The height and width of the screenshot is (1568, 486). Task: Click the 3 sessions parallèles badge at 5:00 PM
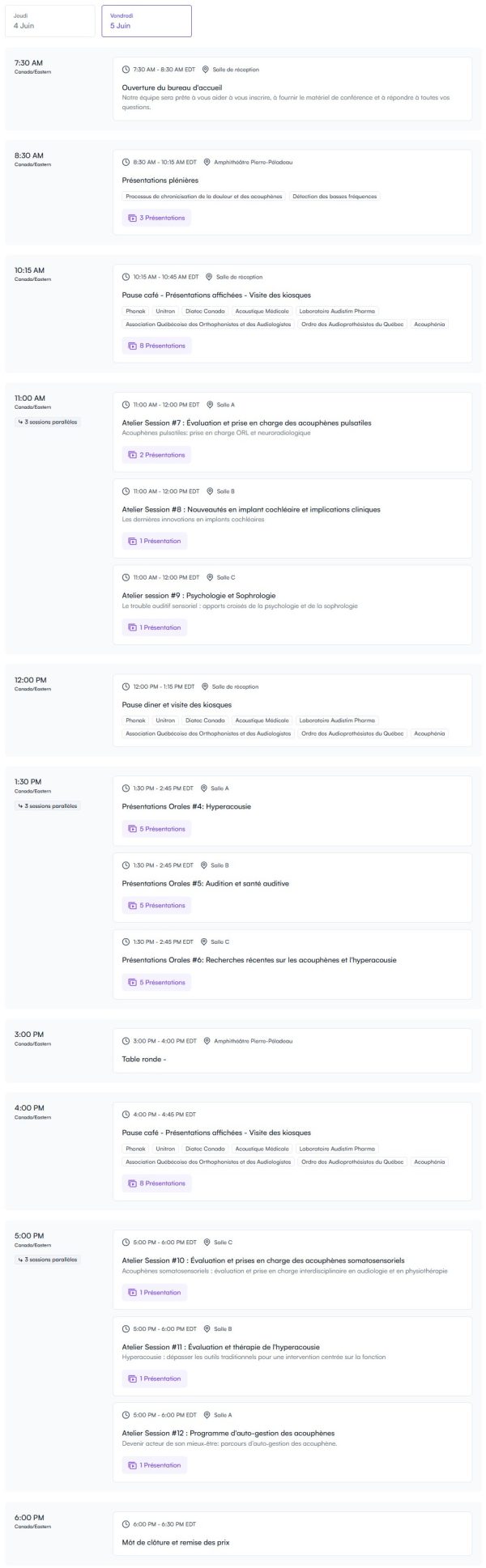(48, 1260)
